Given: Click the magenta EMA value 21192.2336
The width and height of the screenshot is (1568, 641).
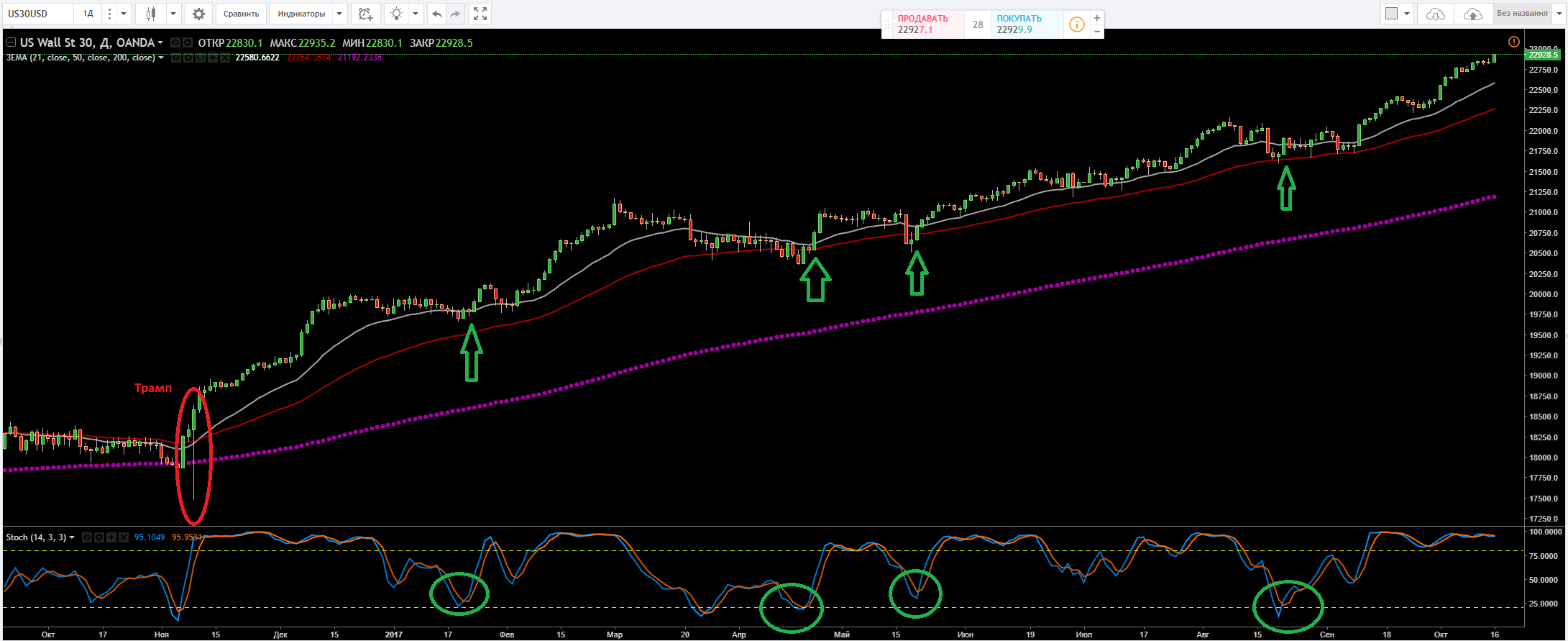Looking at the screenshot, I should [359, 58].
